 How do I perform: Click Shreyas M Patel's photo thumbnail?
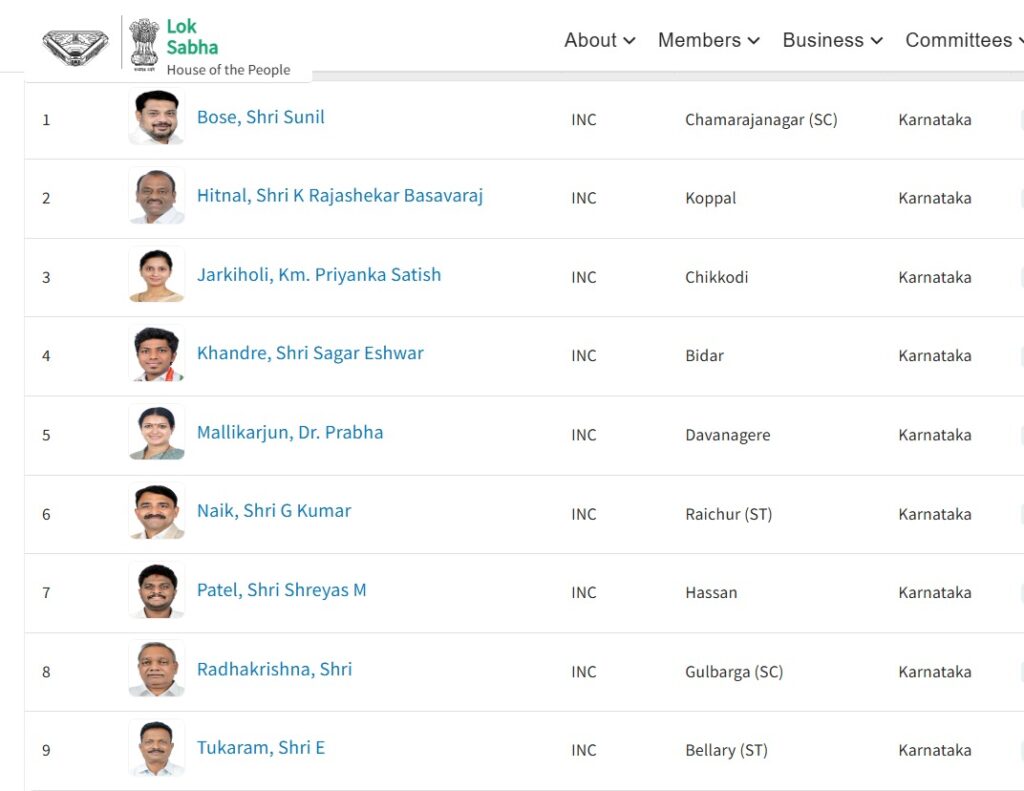pyautogui.click(x=157, y=590)
